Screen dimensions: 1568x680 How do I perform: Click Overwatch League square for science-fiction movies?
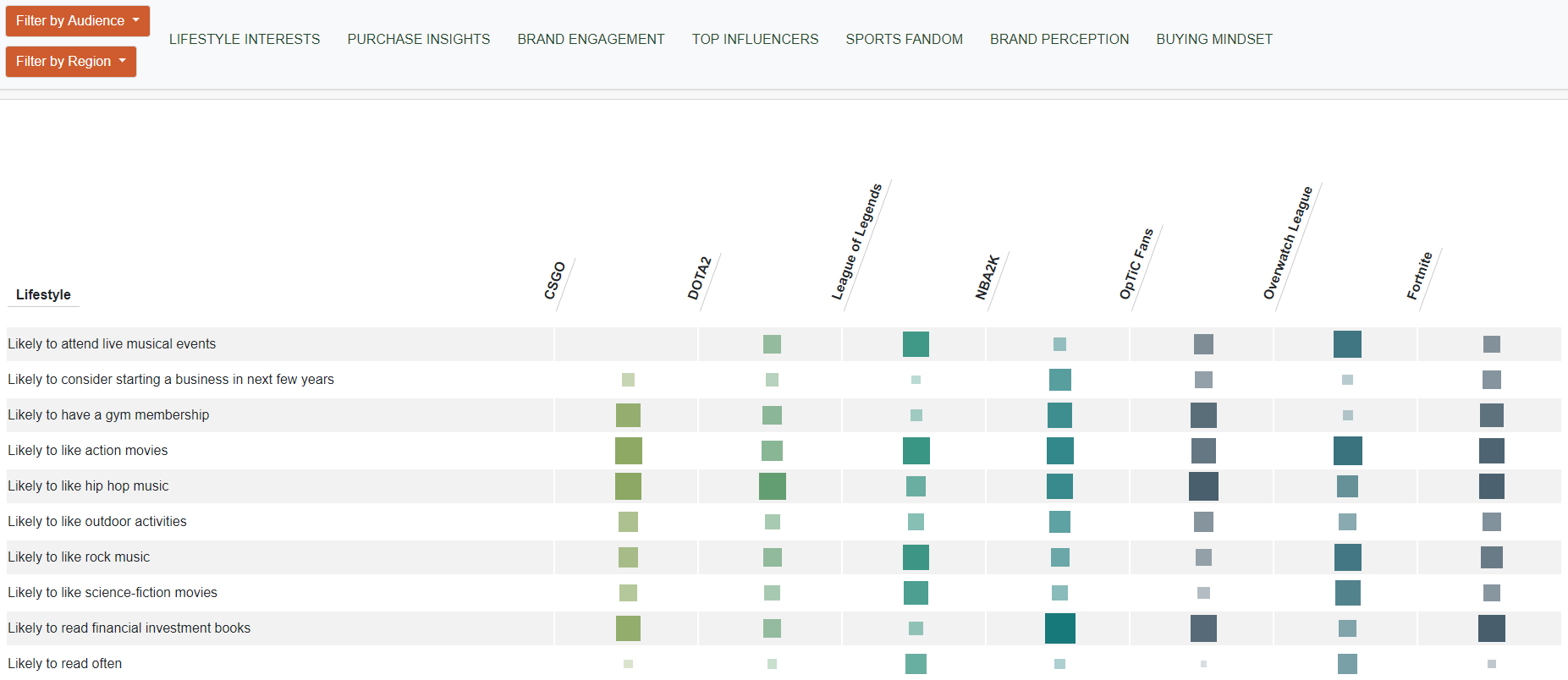coord(1347,593)
